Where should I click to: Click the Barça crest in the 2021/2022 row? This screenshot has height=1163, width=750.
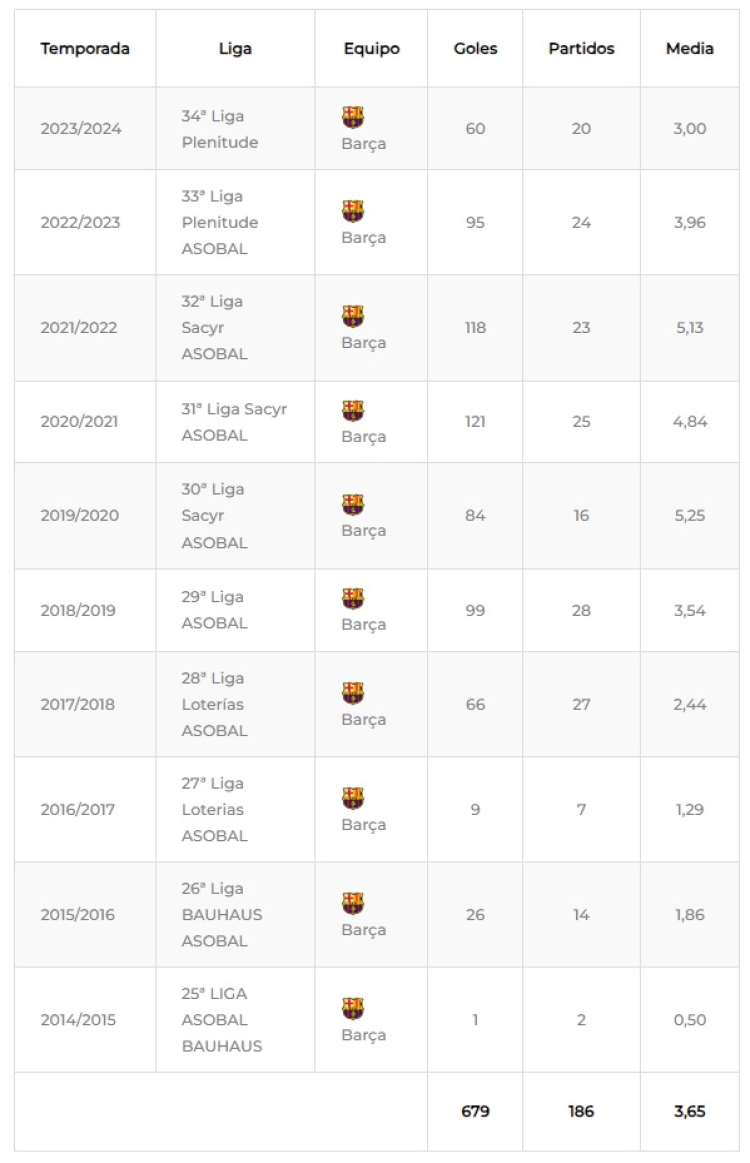coord(352,316)
